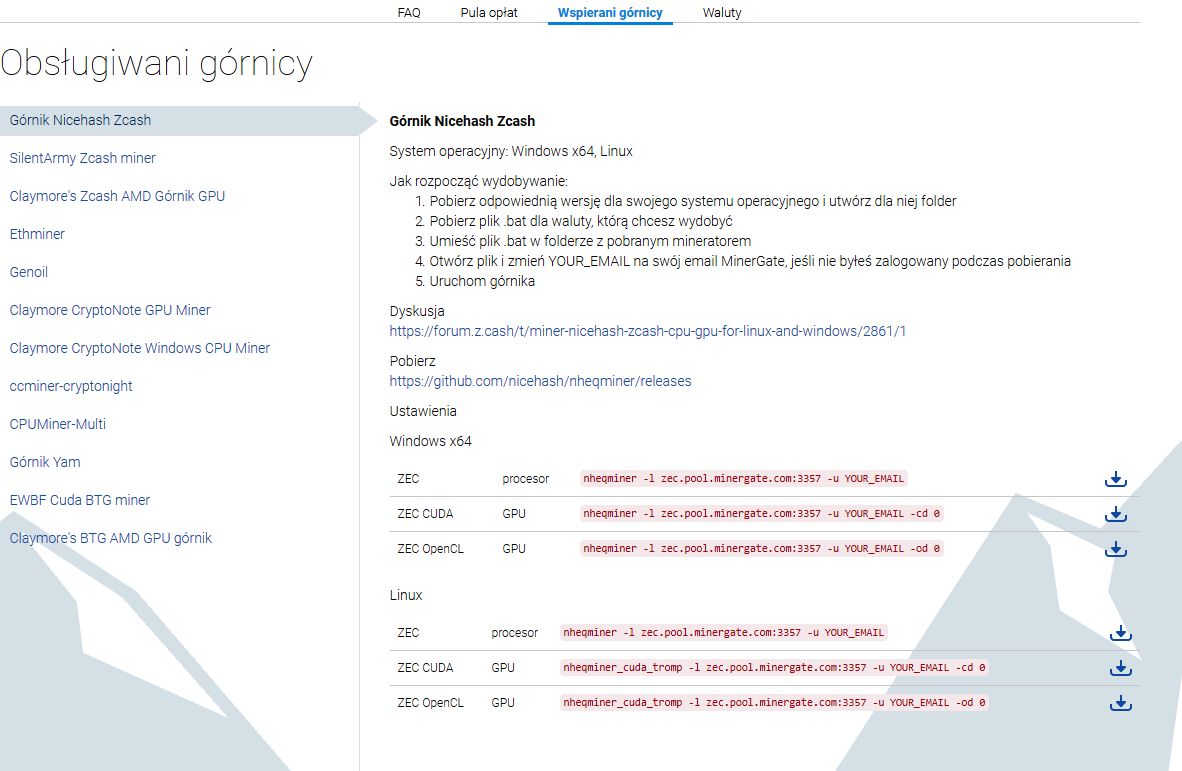1182x771 pixels.
Task: Open Claymore CryptoNote Windows CPU Miner
Action: click(139, 348)
